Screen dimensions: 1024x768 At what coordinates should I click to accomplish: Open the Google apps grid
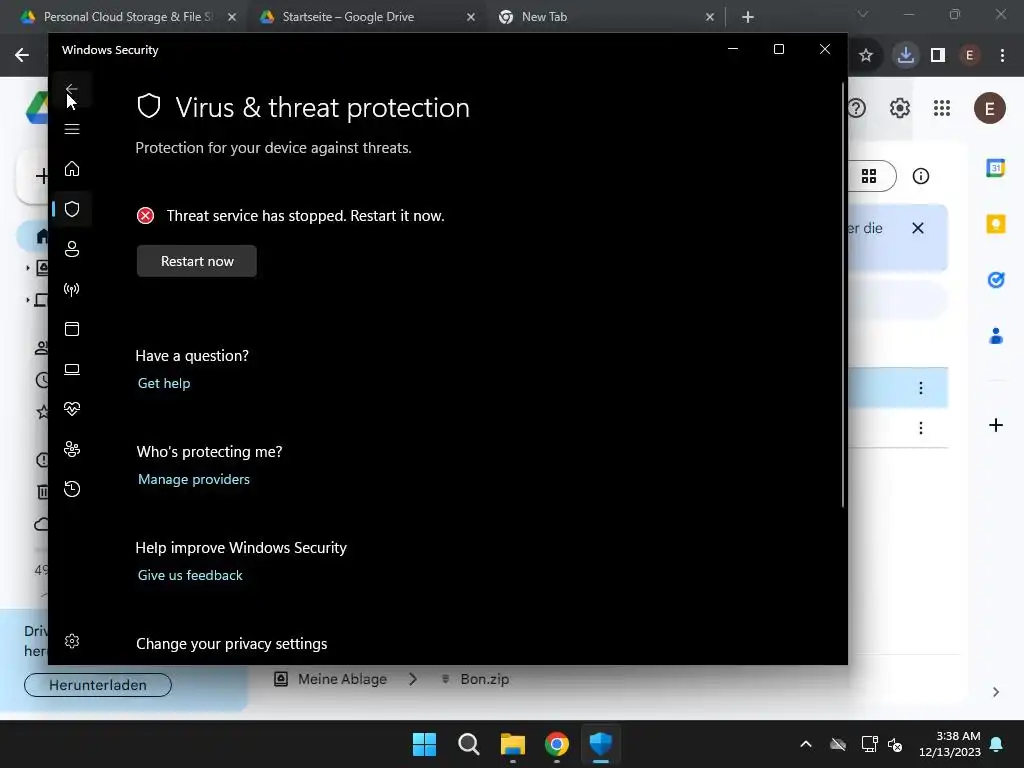tap(942, 108)
